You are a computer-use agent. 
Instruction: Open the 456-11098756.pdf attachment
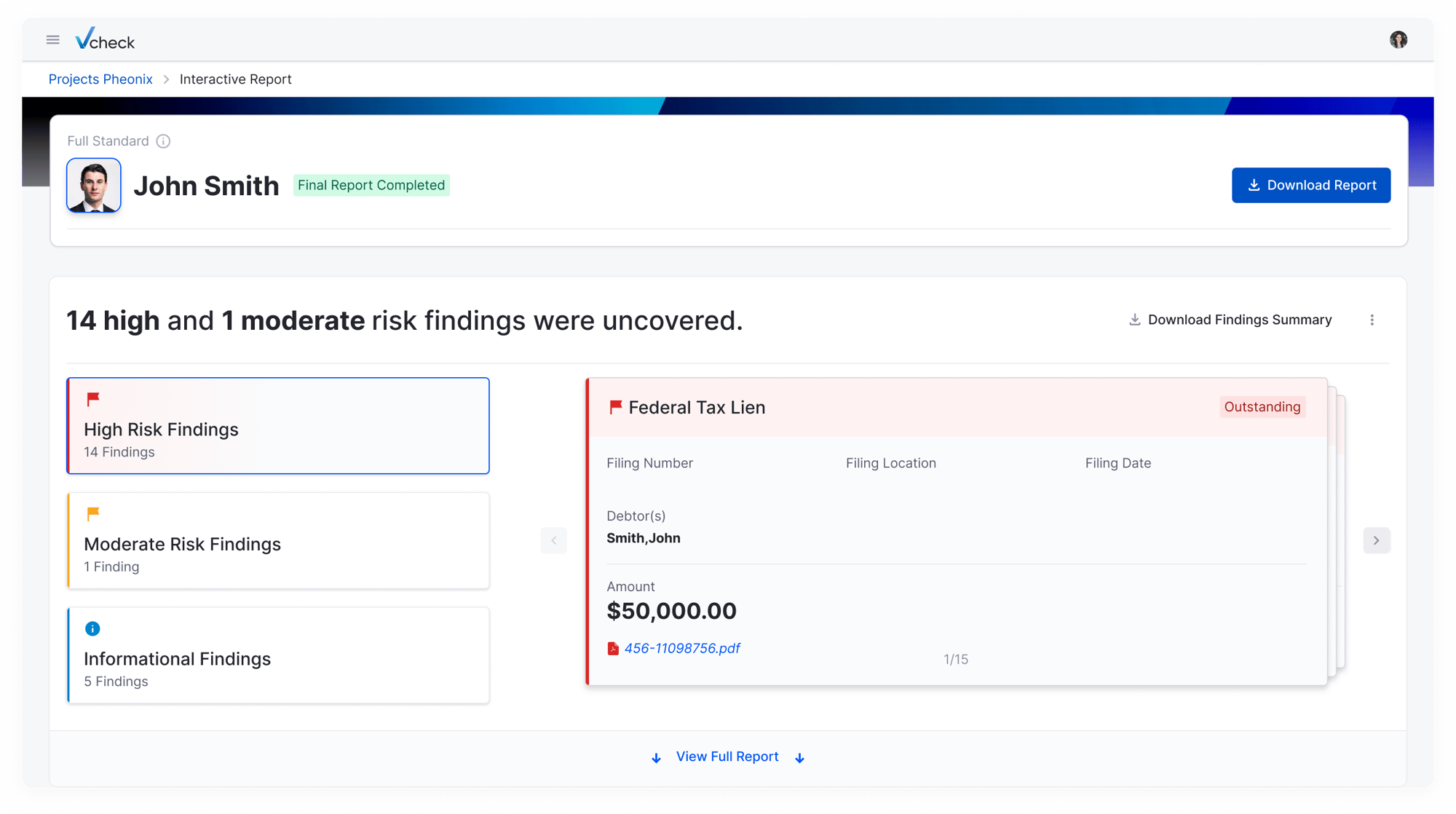click(x=682, y=649)
